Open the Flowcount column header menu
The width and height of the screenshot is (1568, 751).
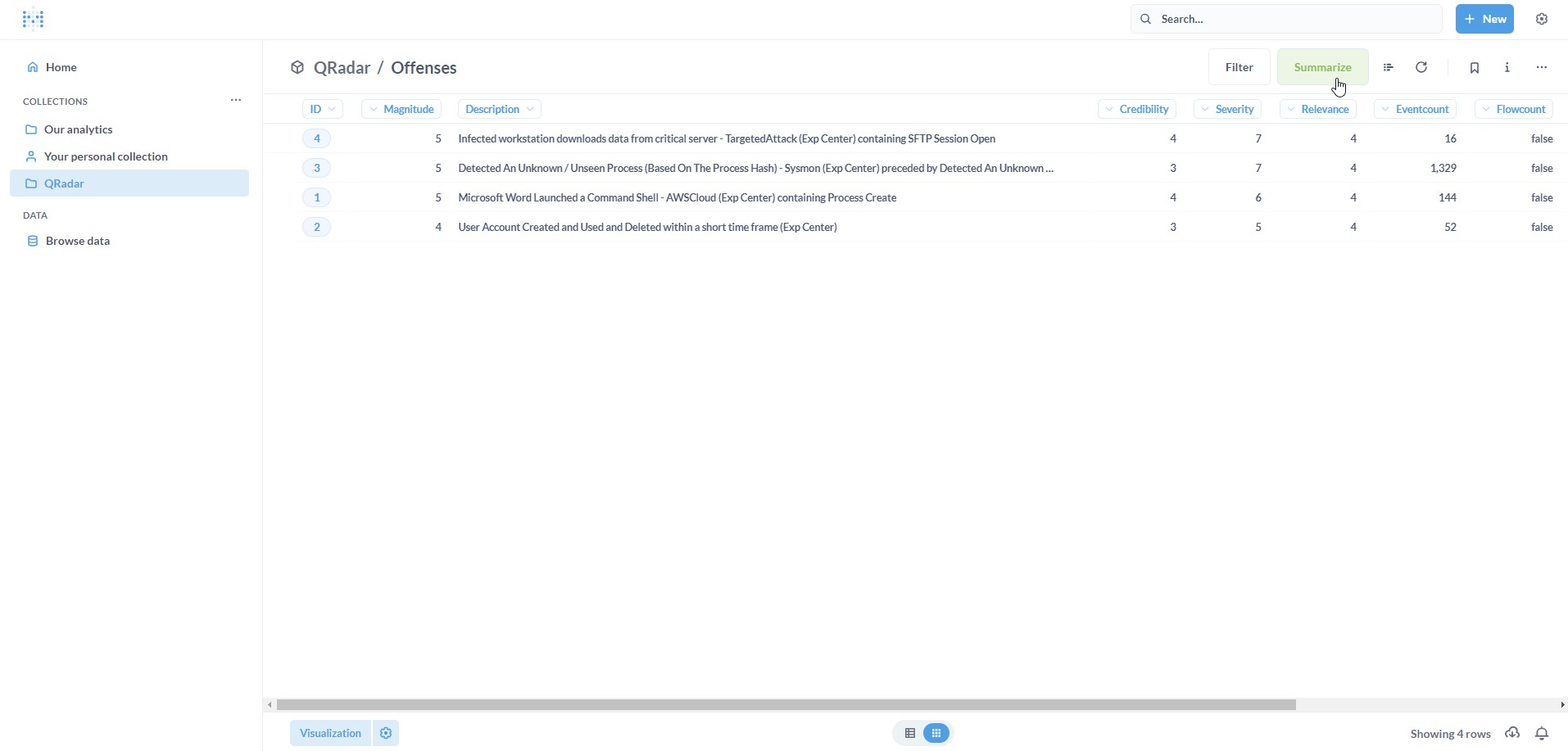coord(1514,109)
